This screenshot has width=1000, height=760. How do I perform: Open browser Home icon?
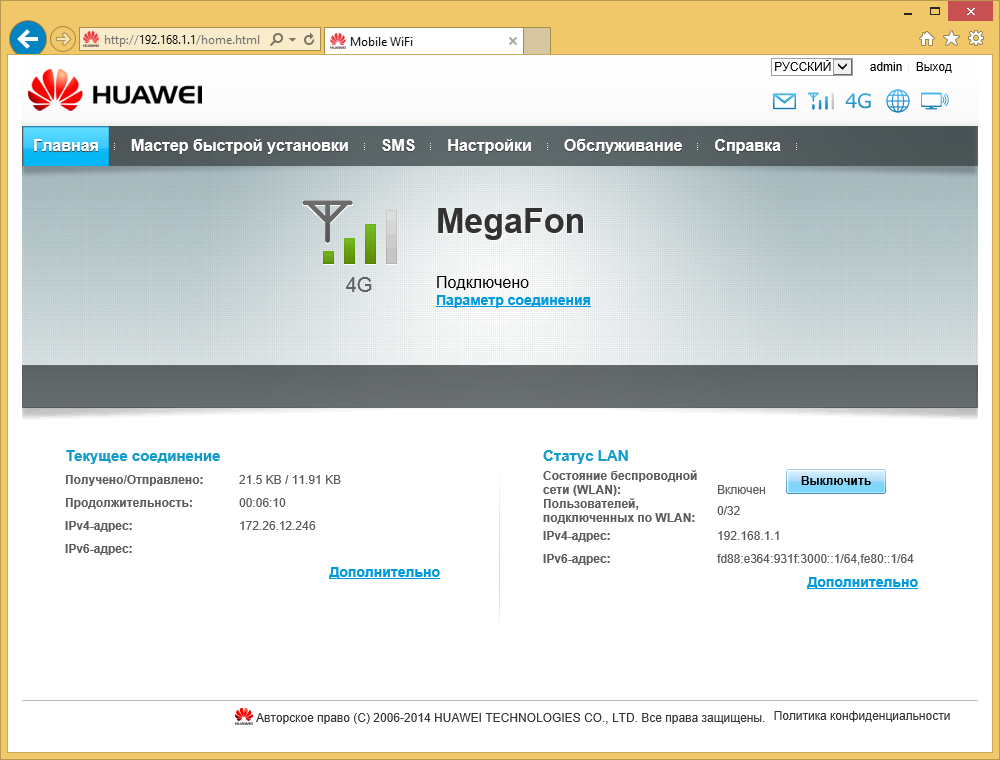(927, 39)
